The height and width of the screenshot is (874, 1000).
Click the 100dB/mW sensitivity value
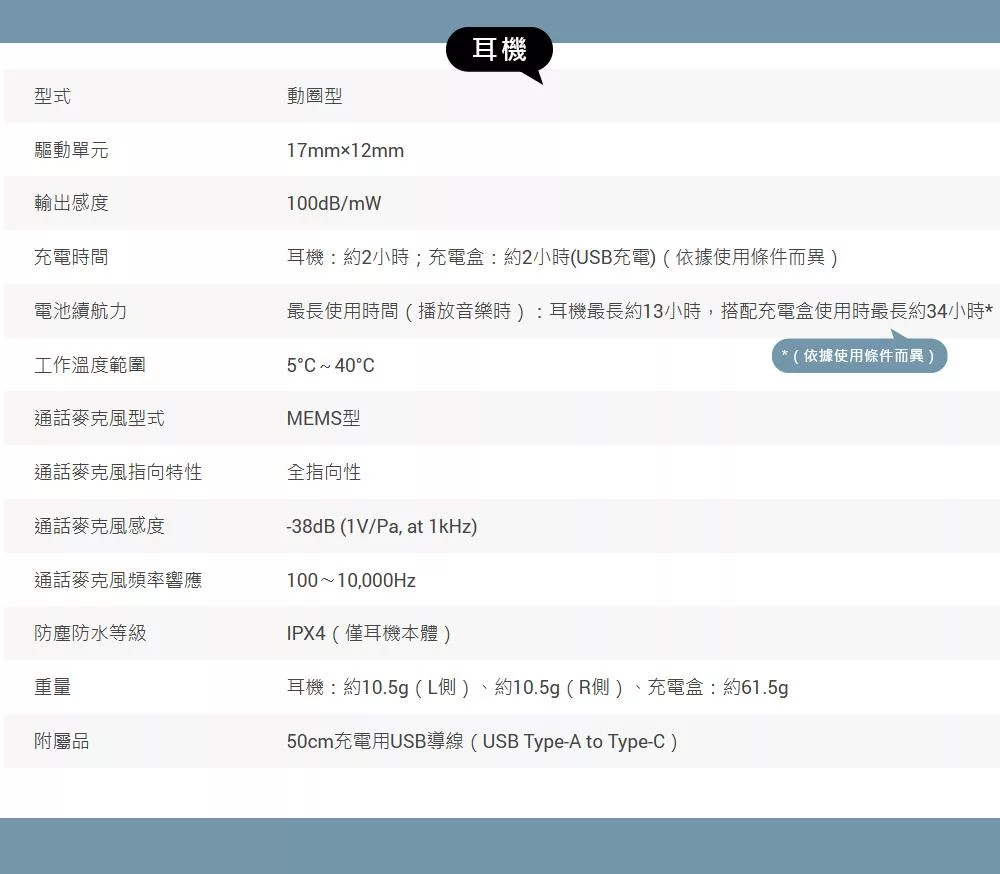(x=334, y=204)
